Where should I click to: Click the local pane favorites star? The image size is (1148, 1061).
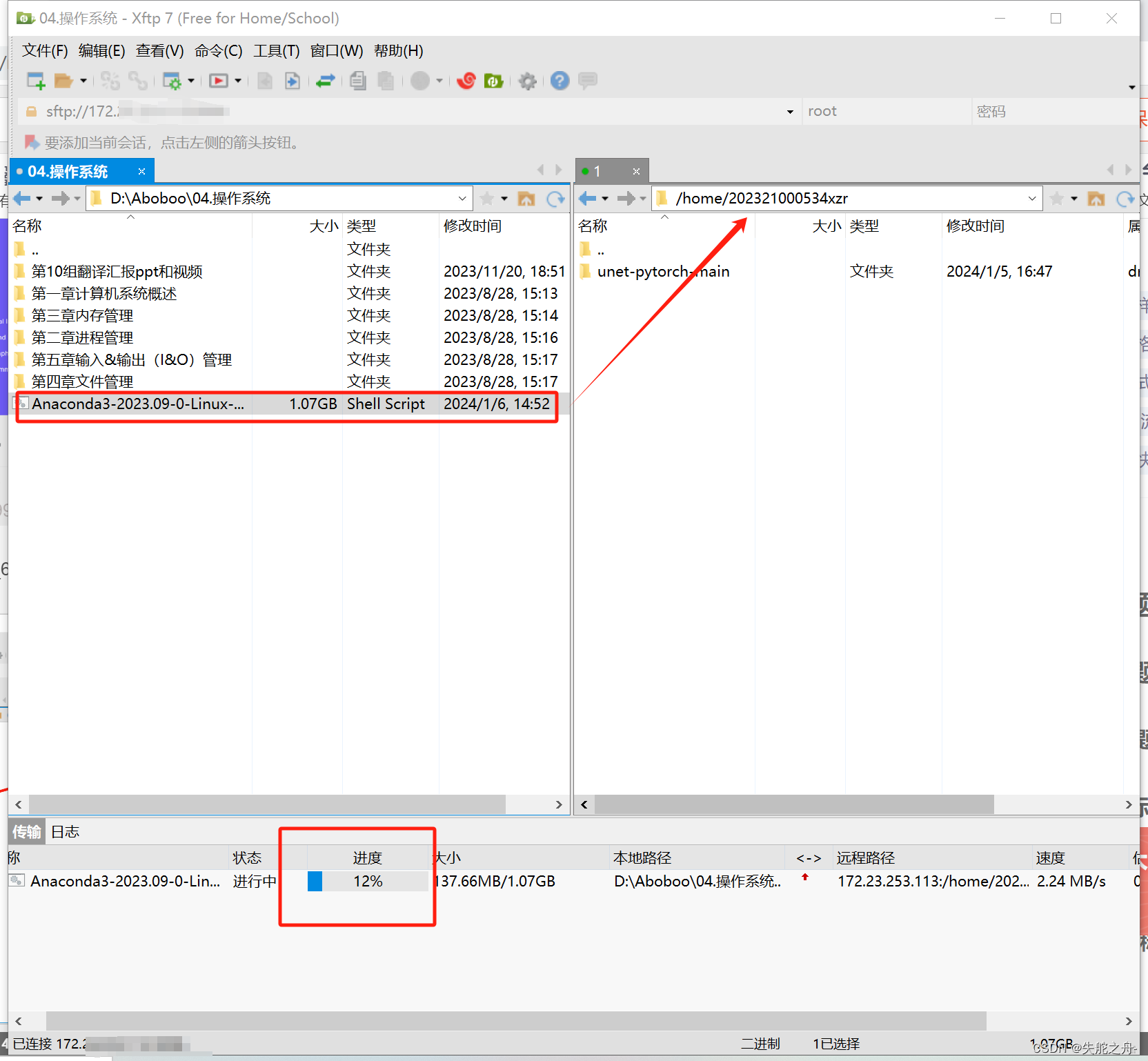486,199
